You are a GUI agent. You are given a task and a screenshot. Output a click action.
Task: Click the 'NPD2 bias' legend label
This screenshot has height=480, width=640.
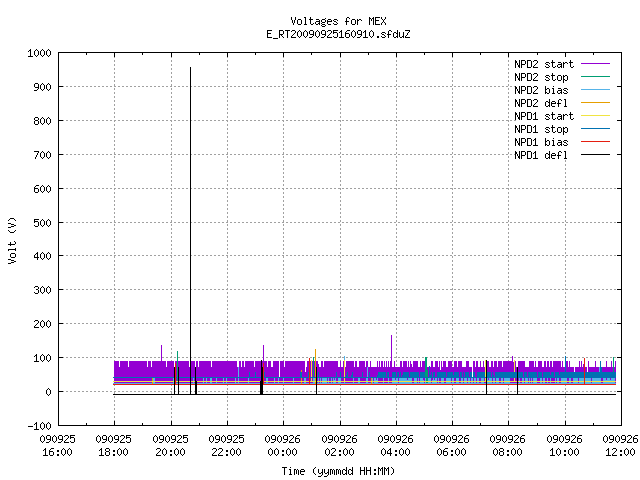pos(541,90)
